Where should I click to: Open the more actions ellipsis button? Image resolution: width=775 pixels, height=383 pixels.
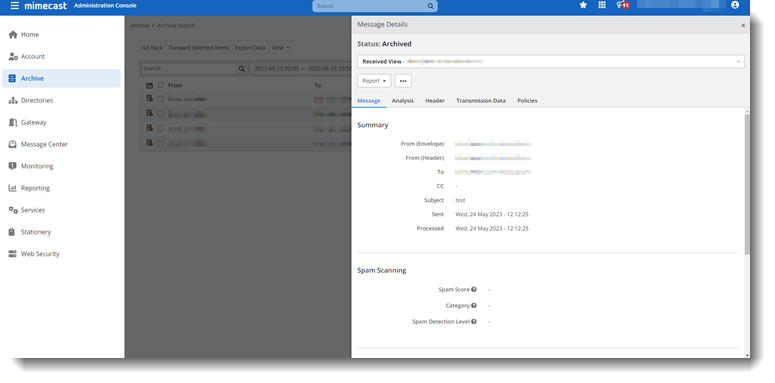(403, 81)
